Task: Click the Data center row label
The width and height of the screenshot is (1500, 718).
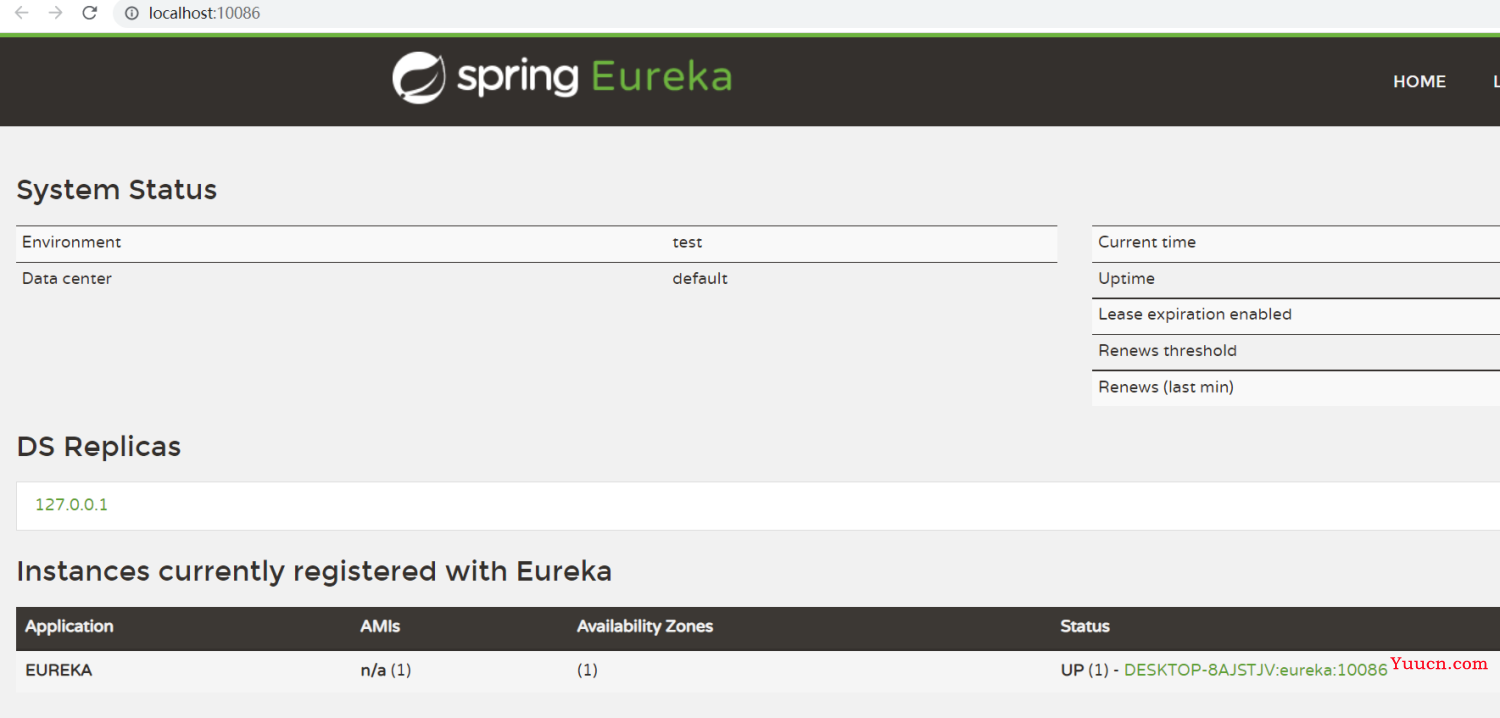Action: pyautogui.click(x=67, y=278)
